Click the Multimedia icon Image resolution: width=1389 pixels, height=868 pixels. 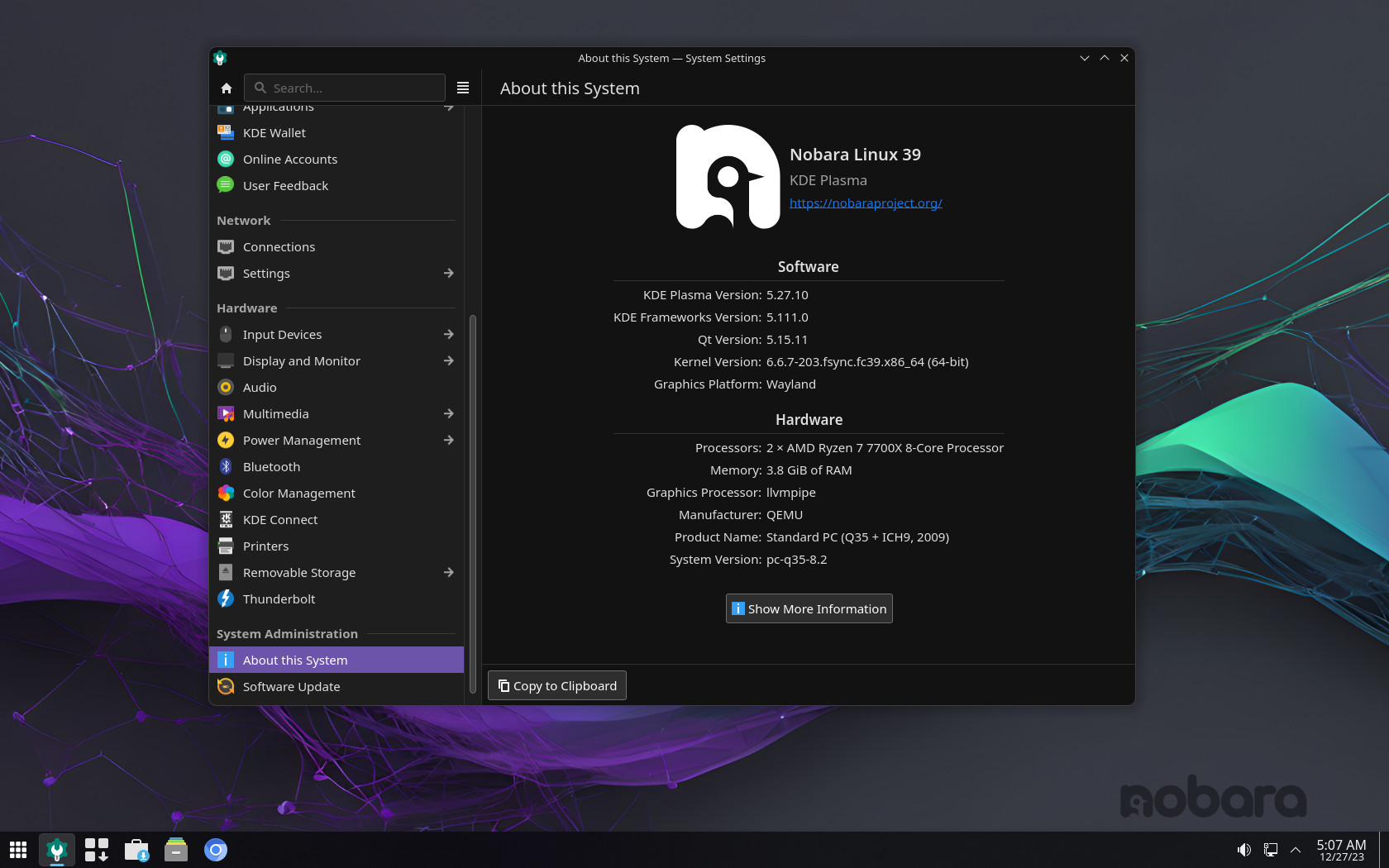(226, 413)
